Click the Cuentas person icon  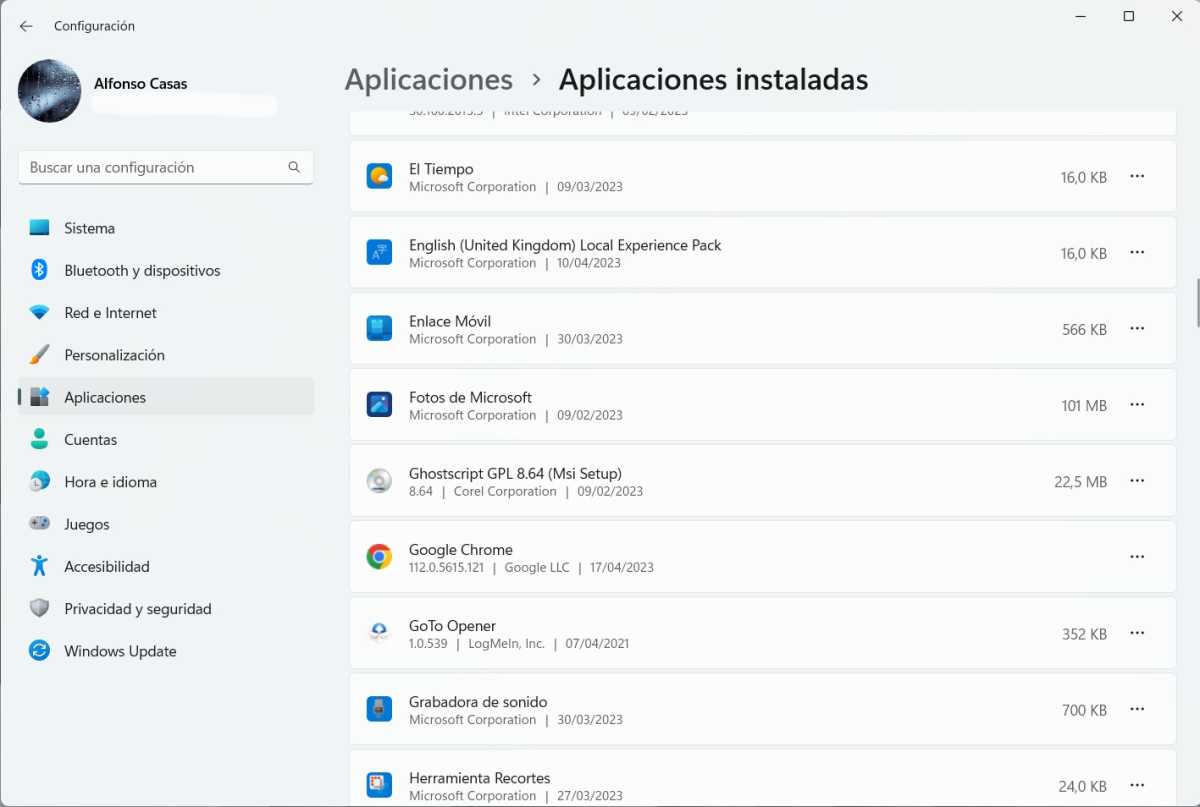coord(39,439)
